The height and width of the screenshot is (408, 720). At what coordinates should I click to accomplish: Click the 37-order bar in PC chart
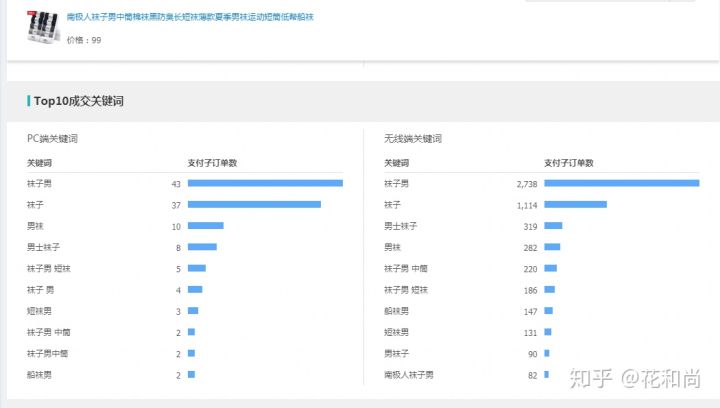[x=254, y=204]
